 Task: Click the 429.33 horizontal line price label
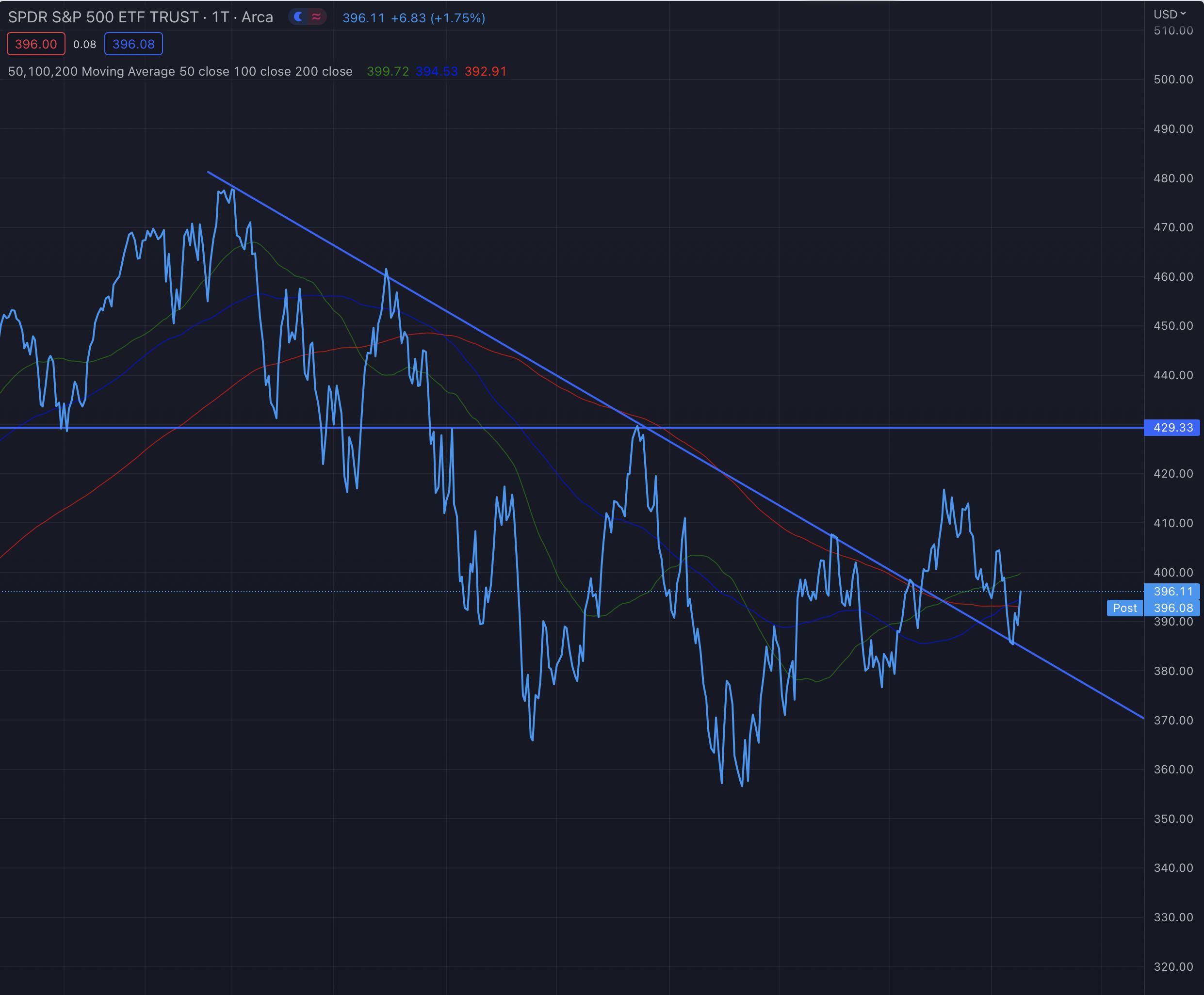(x=1172, y=428)
